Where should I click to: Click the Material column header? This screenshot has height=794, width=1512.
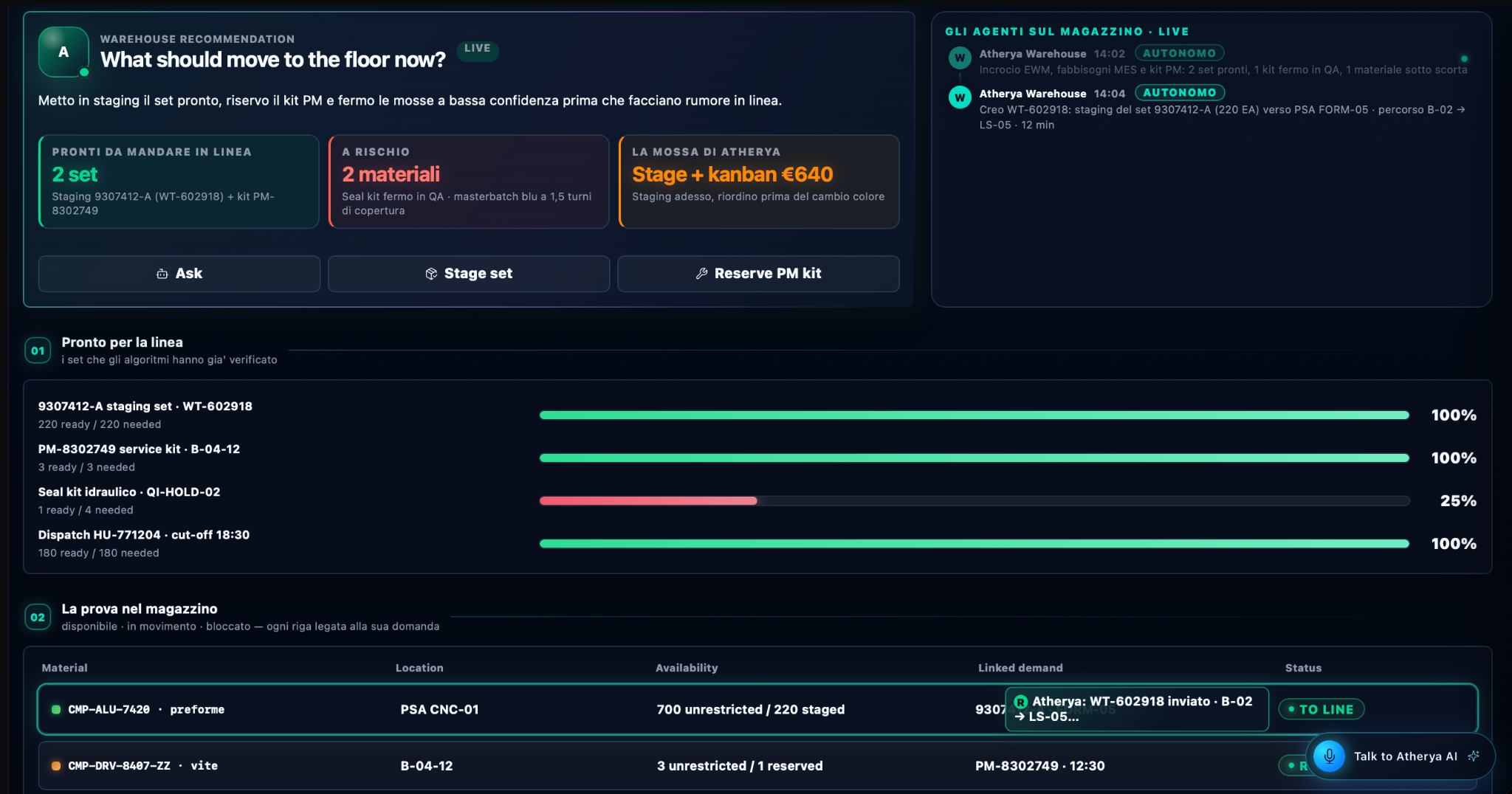click(x=64, y=668)
